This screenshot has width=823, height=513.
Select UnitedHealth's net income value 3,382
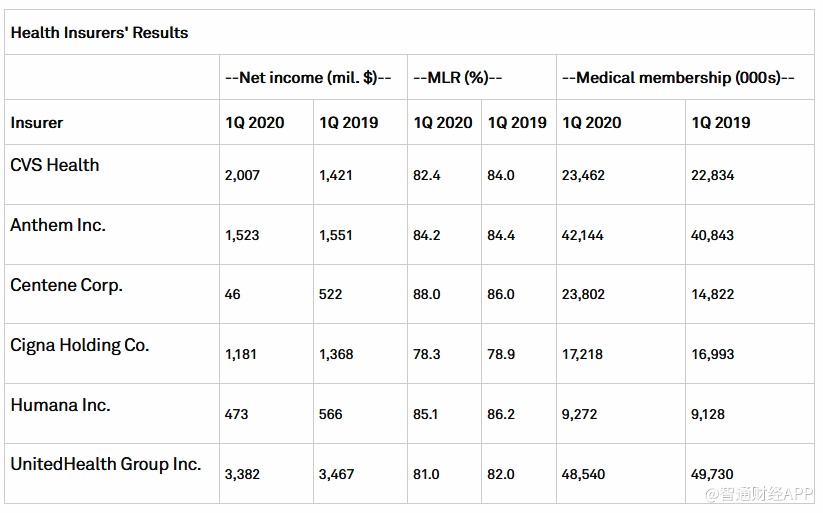pyautogui.click(x=243, y=474)
